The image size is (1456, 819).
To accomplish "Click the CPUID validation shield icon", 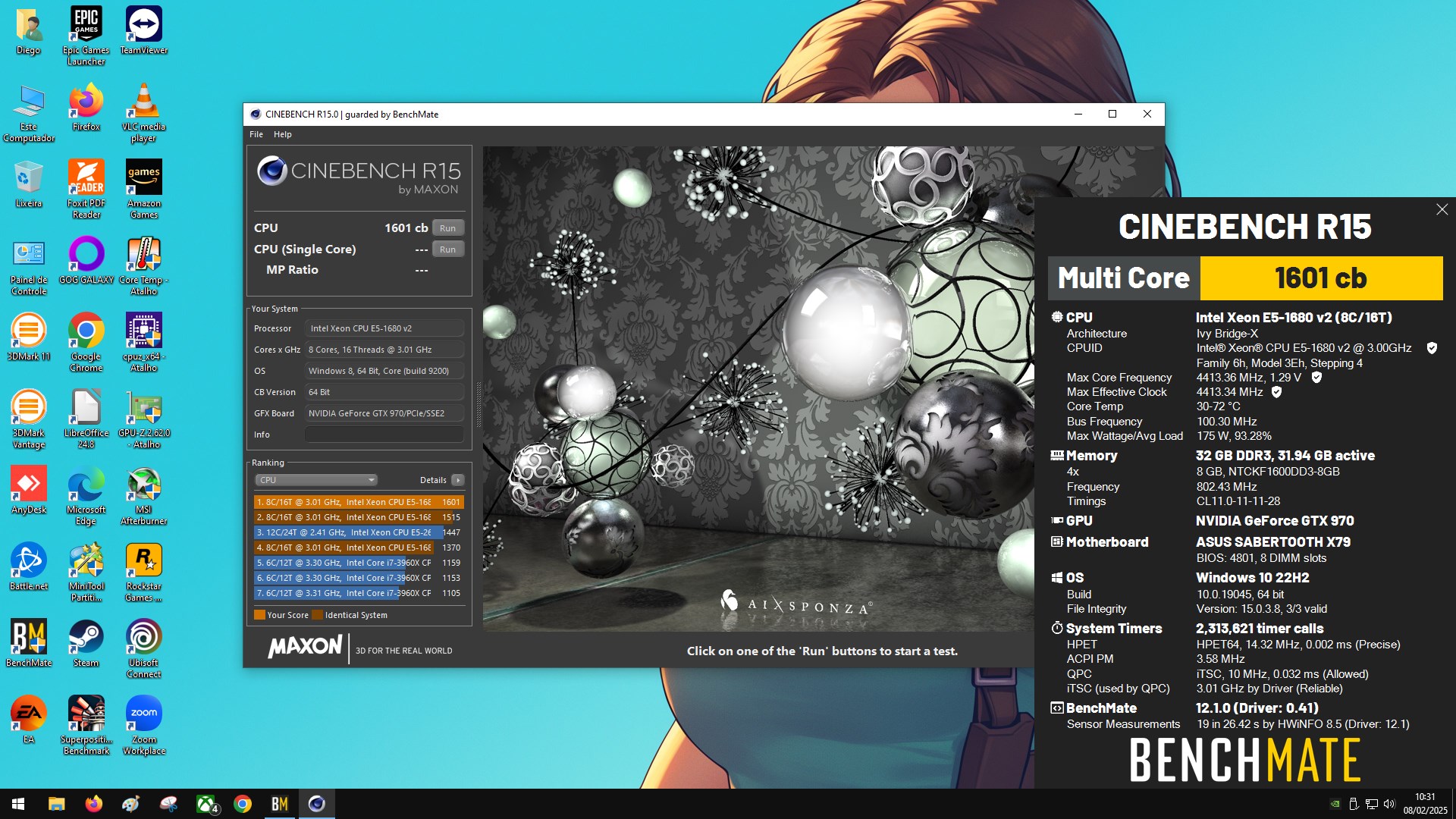I will click(x=1432, y=348).
